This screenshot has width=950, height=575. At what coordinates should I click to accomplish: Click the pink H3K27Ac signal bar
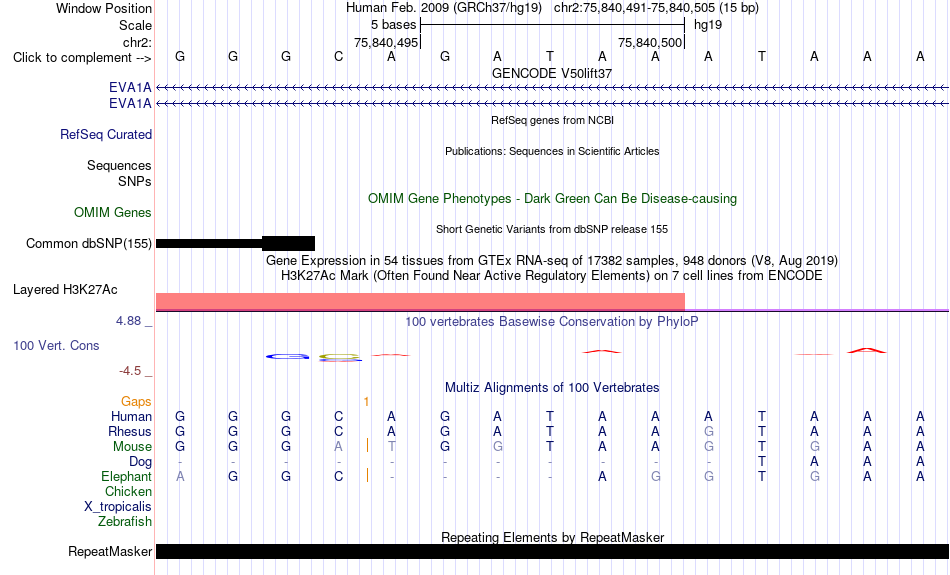click(420, 301)
